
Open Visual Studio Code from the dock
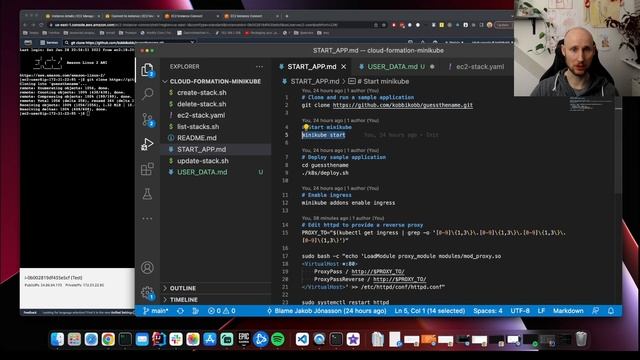pos(302,339)
